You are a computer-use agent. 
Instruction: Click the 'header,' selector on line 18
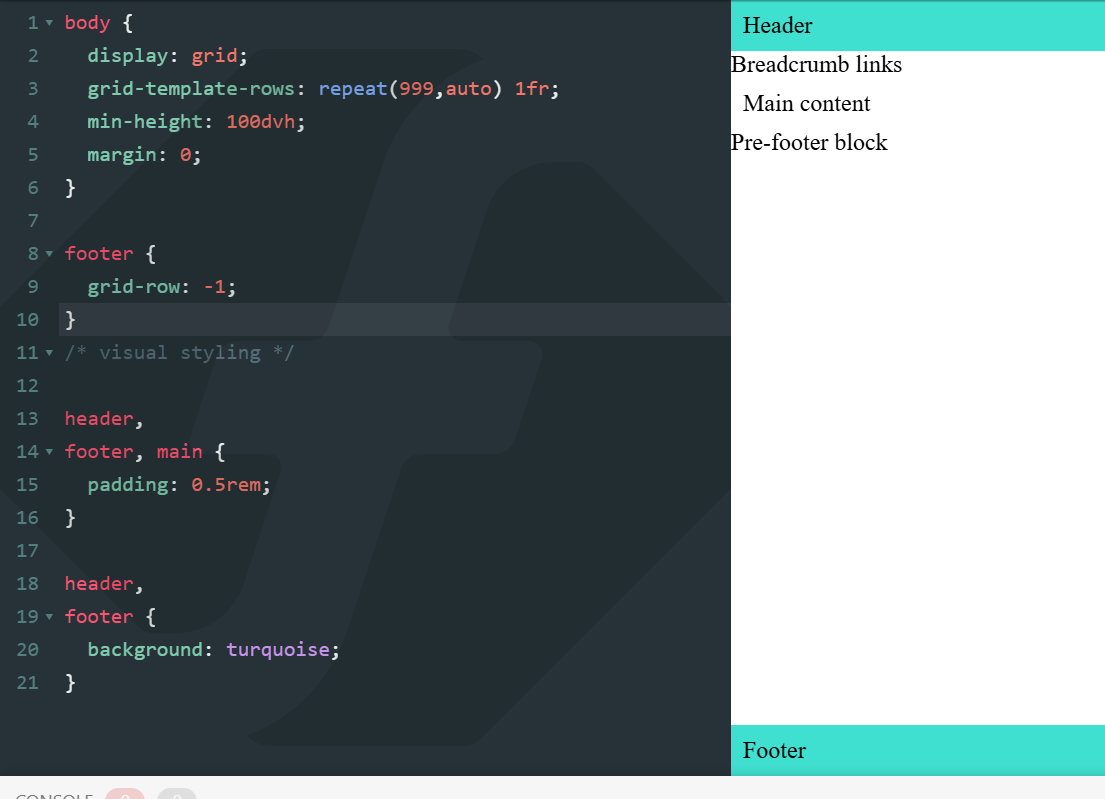[104, 583]
